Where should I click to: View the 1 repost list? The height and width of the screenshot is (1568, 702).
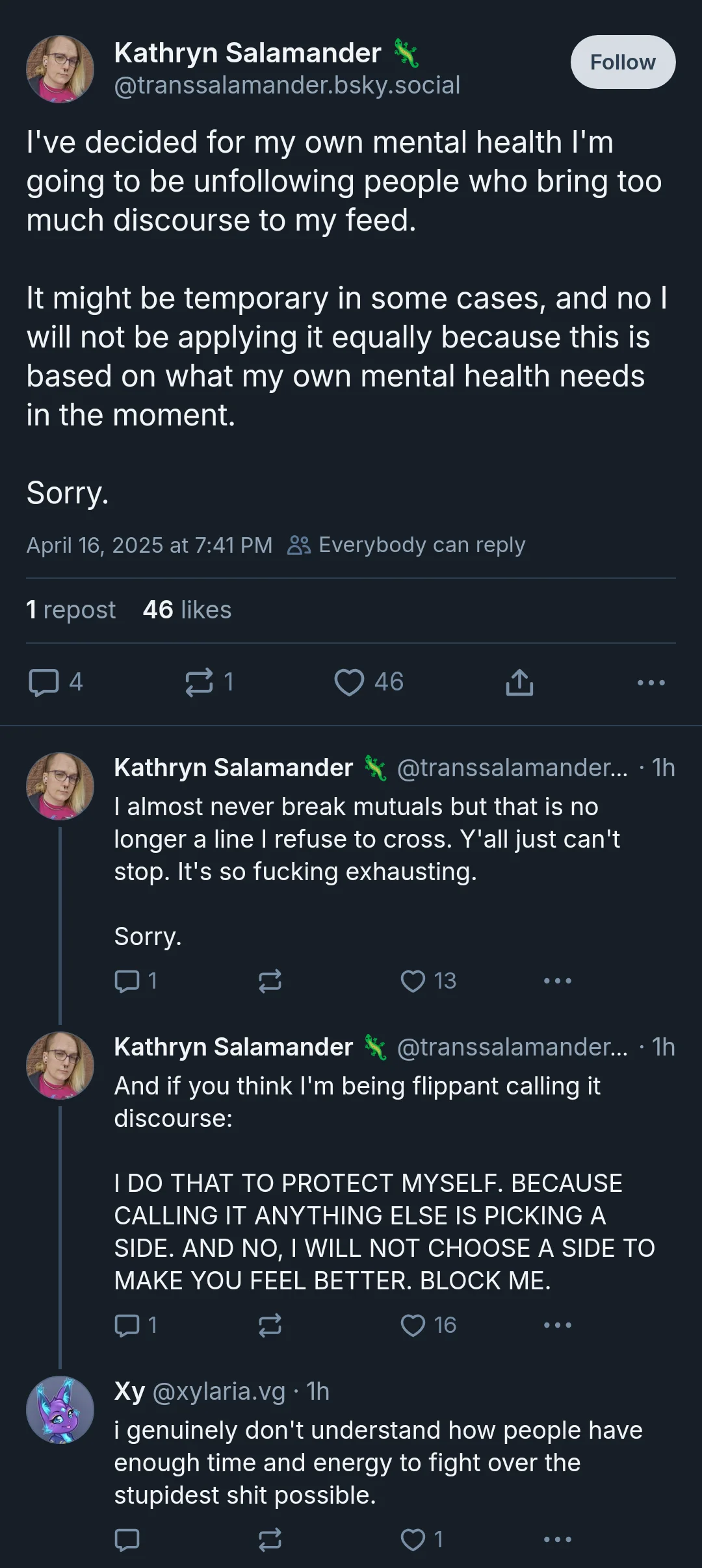71,610
